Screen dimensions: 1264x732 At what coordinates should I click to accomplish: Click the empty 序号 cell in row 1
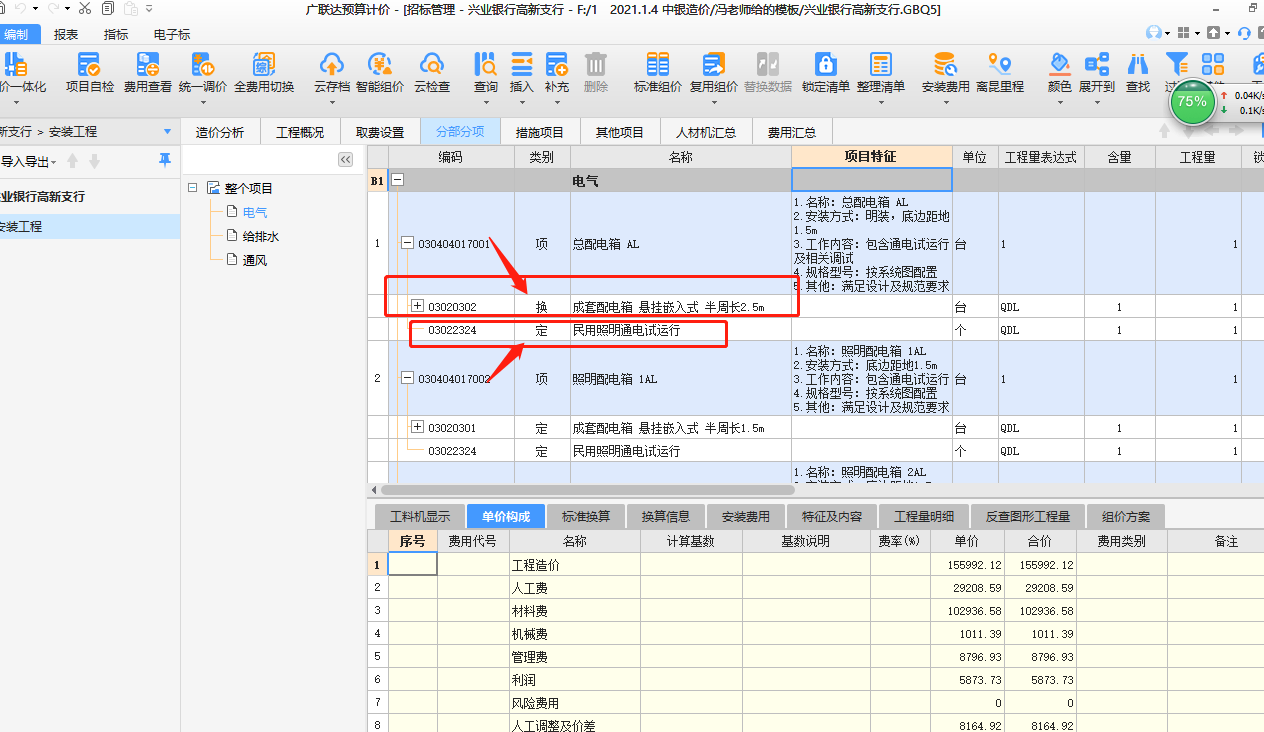tap(412, 564)
